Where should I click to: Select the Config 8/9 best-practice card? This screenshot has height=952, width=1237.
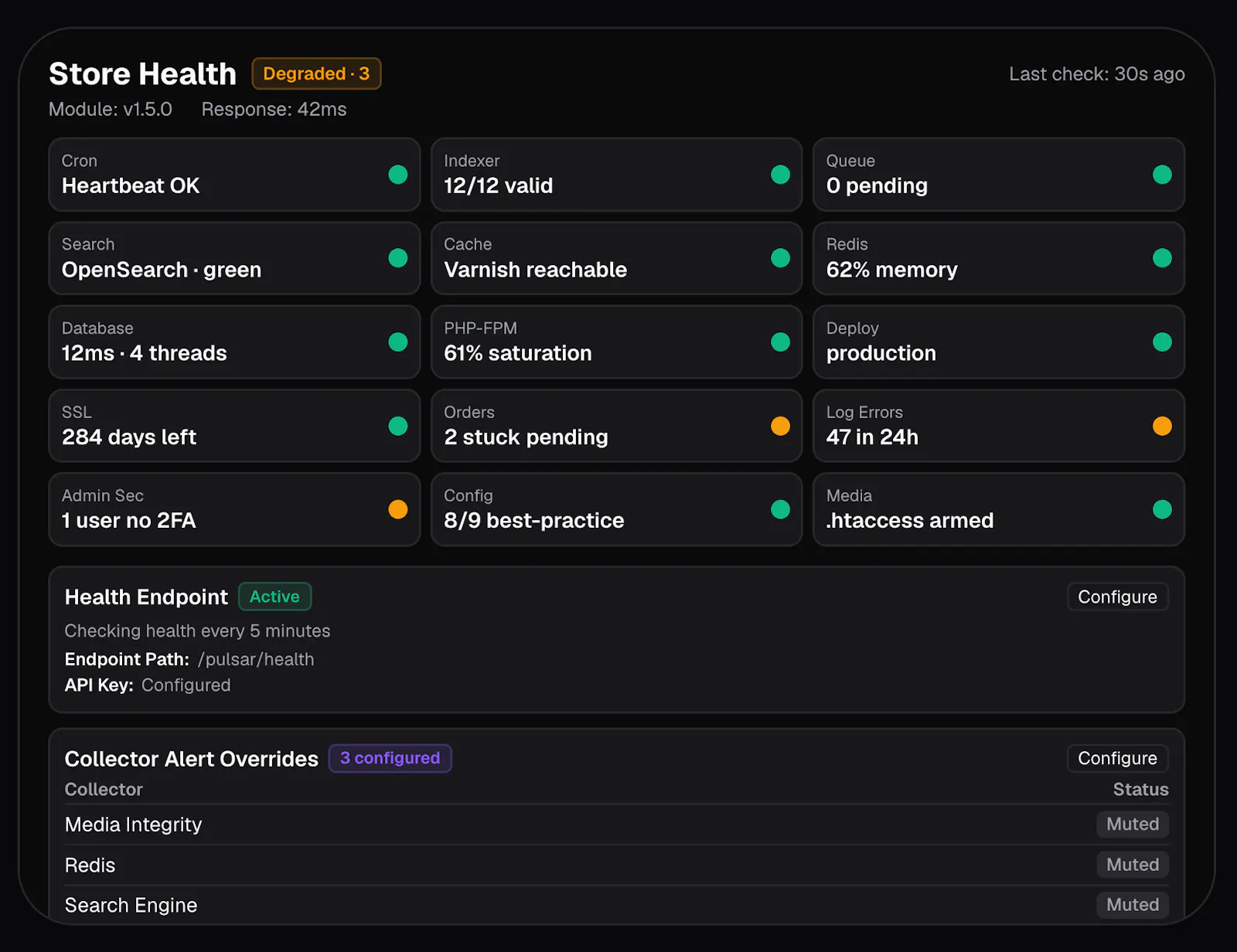click(x=616, y=509)
